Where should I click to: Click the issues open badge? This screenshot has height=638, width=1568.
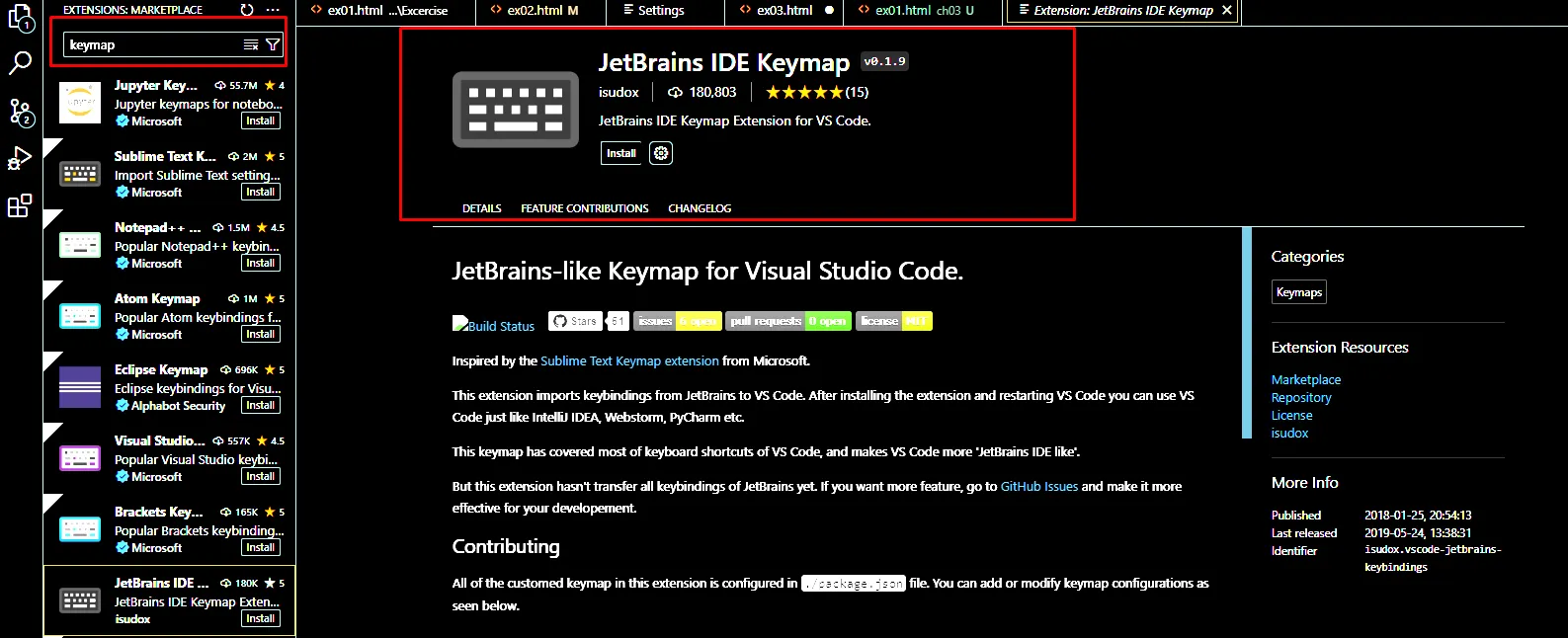(678, 321)
